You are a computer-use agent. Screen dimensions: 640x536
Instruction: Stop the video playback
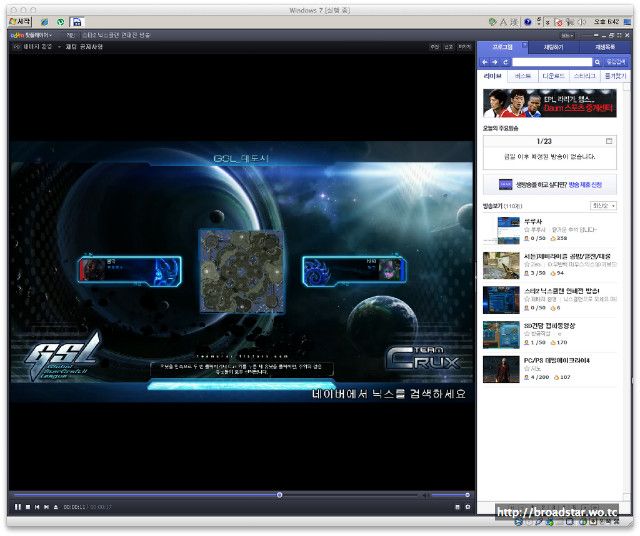(x=28, y=507)
